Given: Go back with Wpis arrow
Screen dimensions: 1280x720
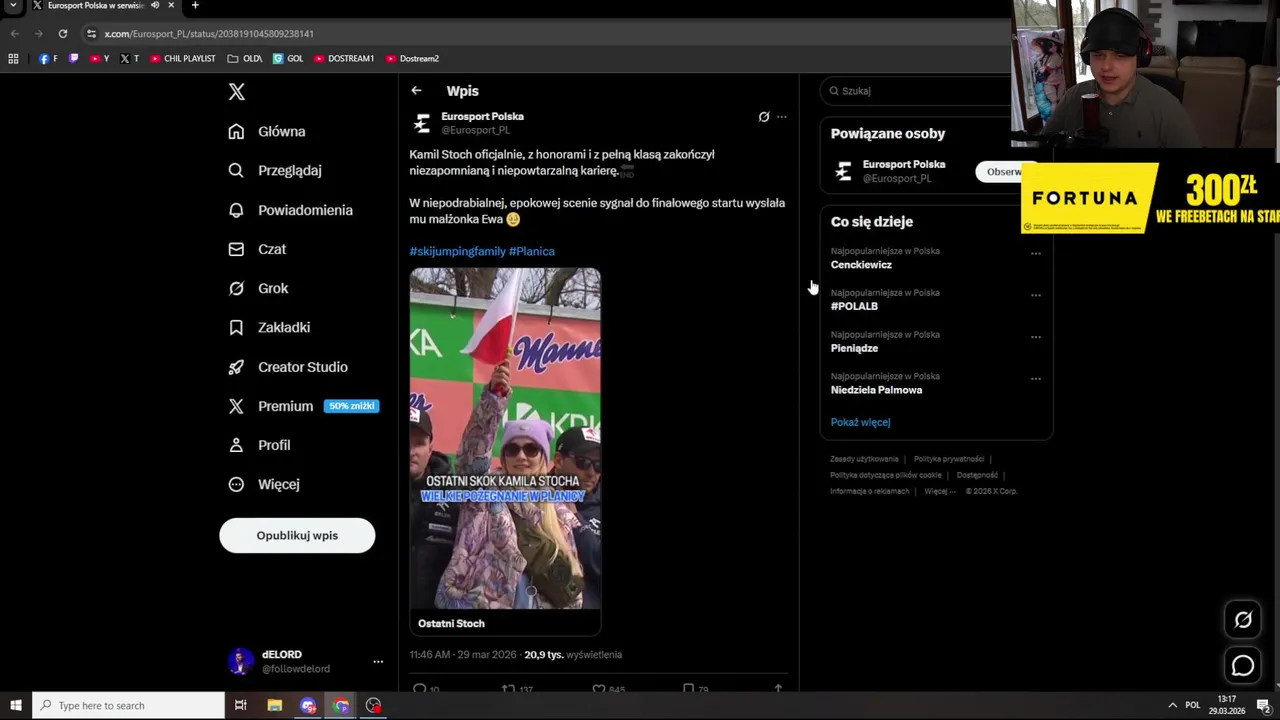Looking at the screenshot, I should (x=416, y=91).
